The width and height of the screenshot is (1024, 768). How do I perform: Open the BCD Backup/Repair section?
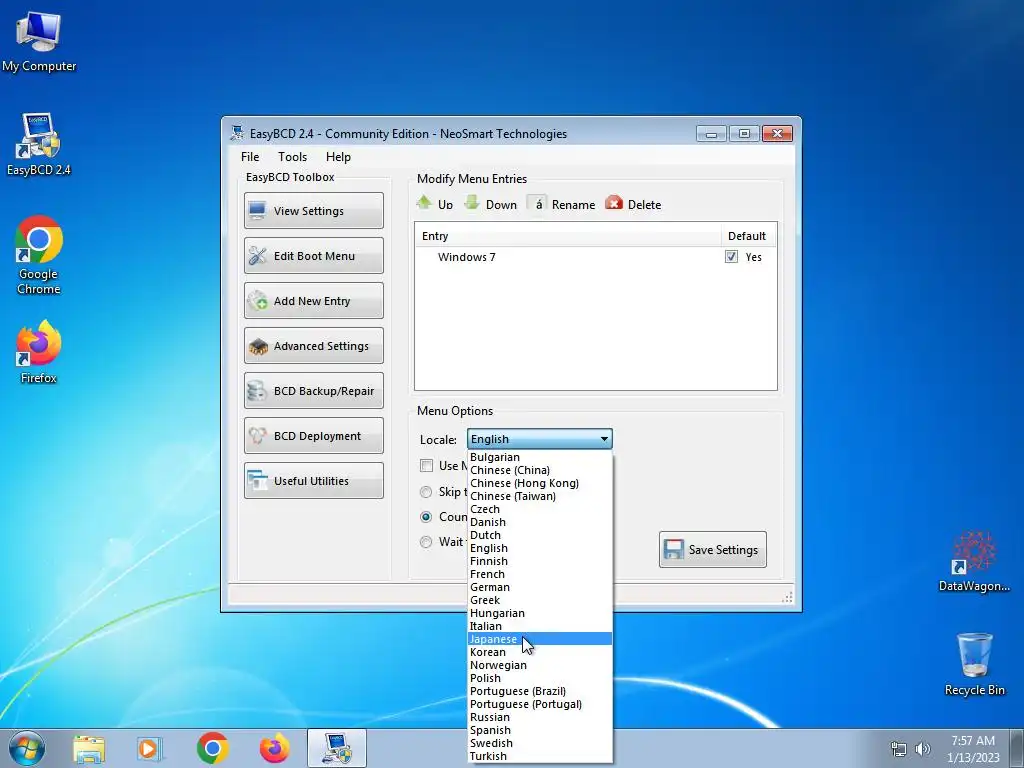(313, 391)
